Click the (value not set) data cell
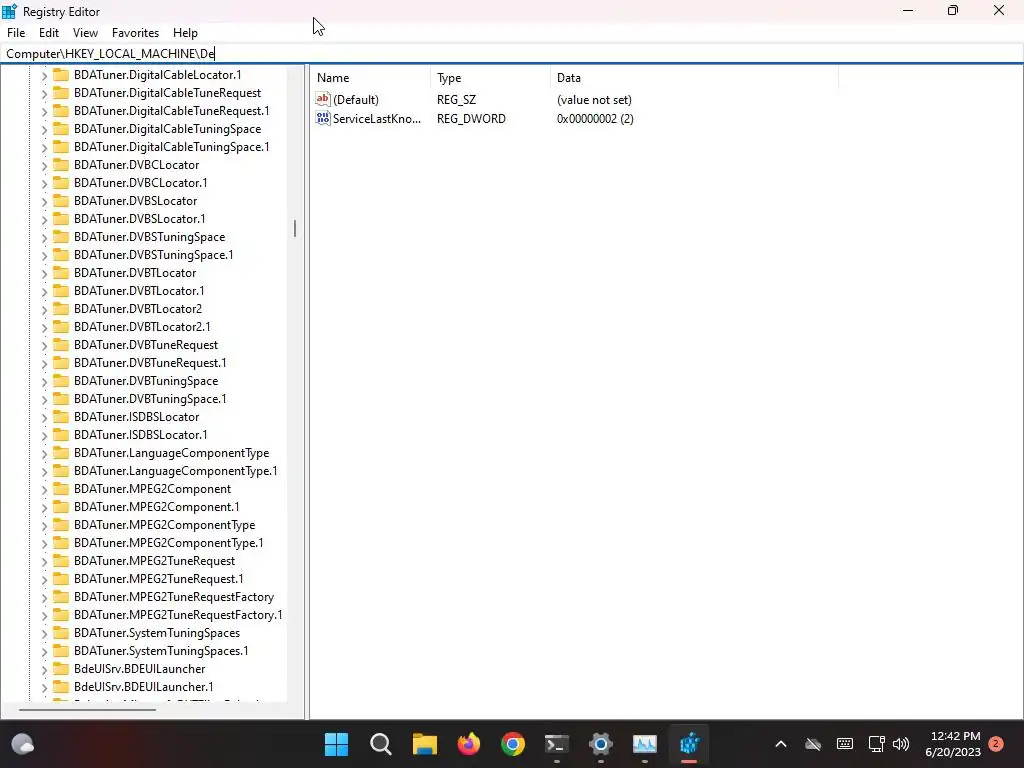Image resolution: width=1024 pixels, height=768 pixels. point(594,99)
